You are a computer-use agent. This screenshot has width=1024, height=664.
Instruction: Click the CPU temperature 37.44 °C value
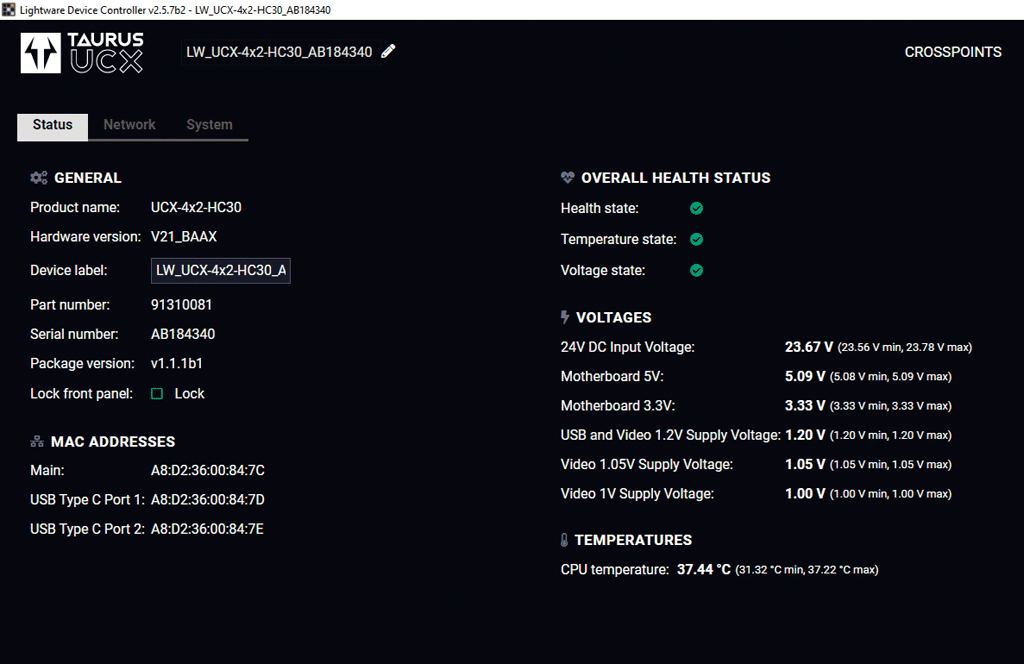click(x=703, y=569)
